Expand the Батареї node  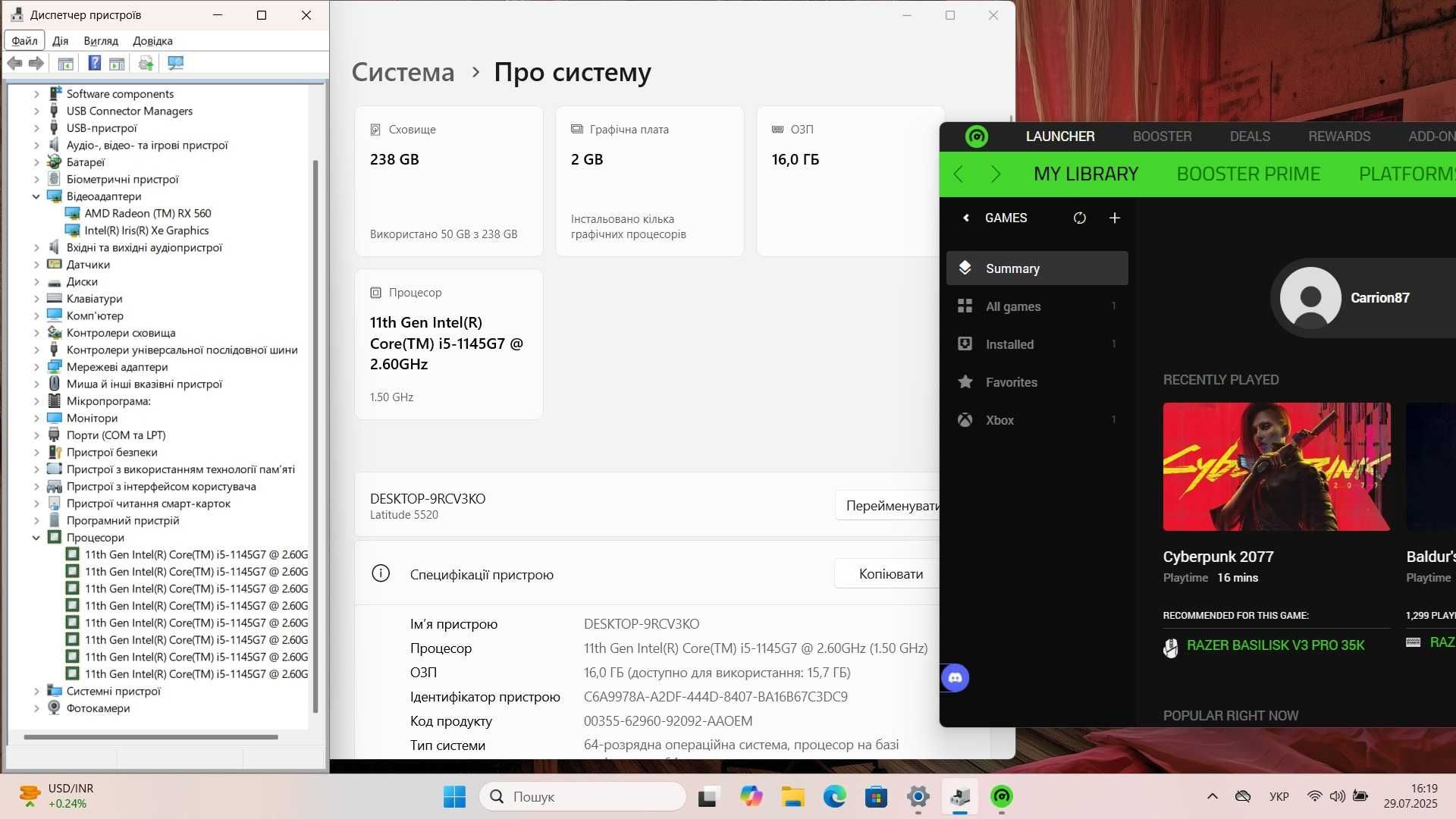[x=36, y=162]
